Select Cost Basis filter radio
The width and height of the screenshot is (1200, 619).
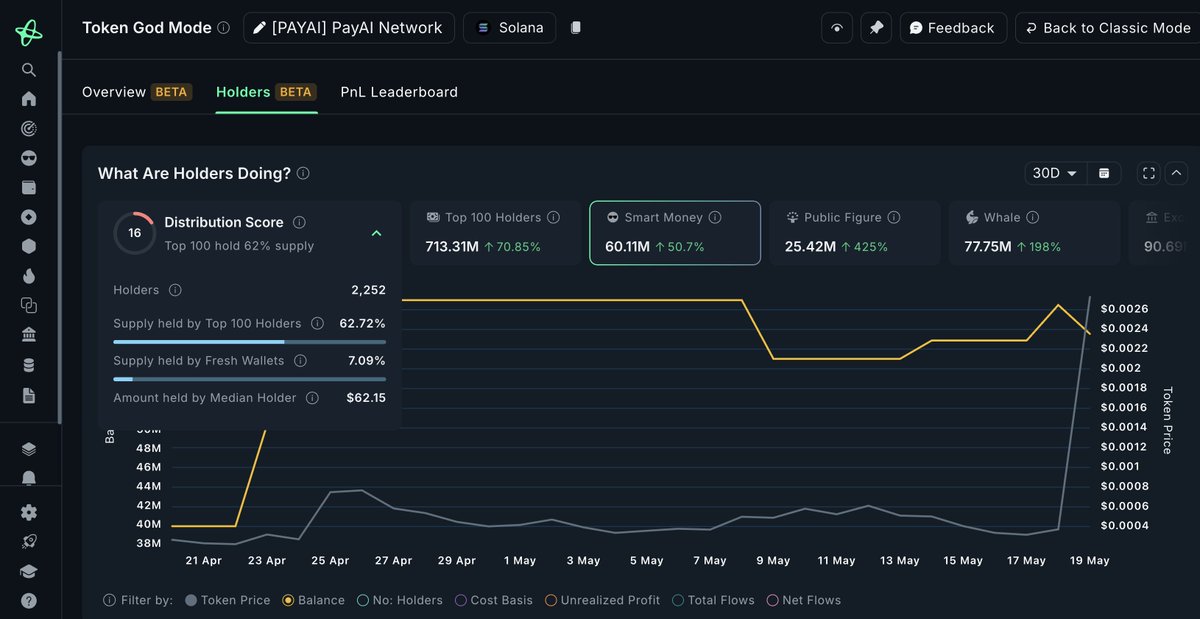click(x=461, y=600)
